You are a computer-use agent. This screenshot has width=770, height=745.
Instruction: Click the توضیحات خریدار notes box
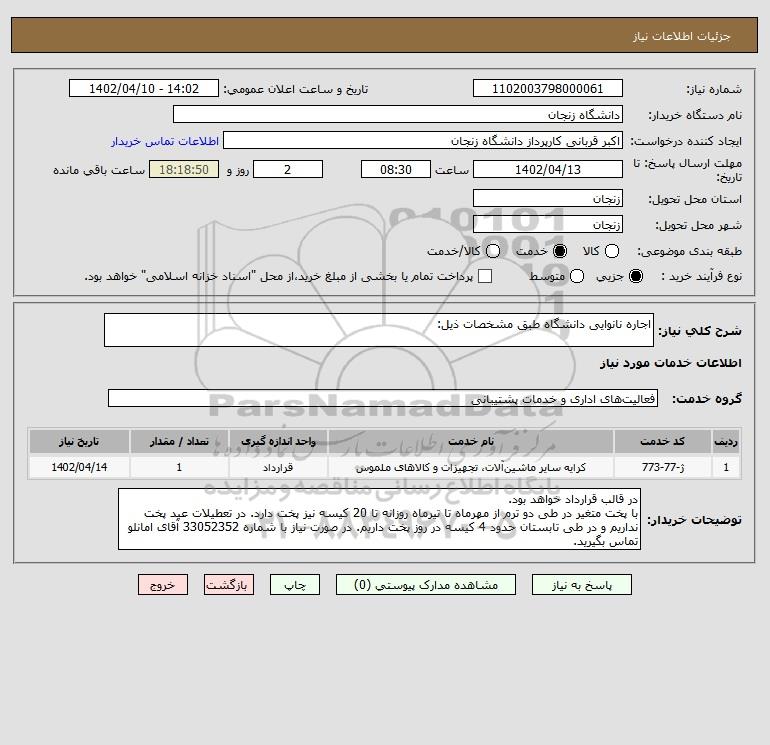point(379,519)
